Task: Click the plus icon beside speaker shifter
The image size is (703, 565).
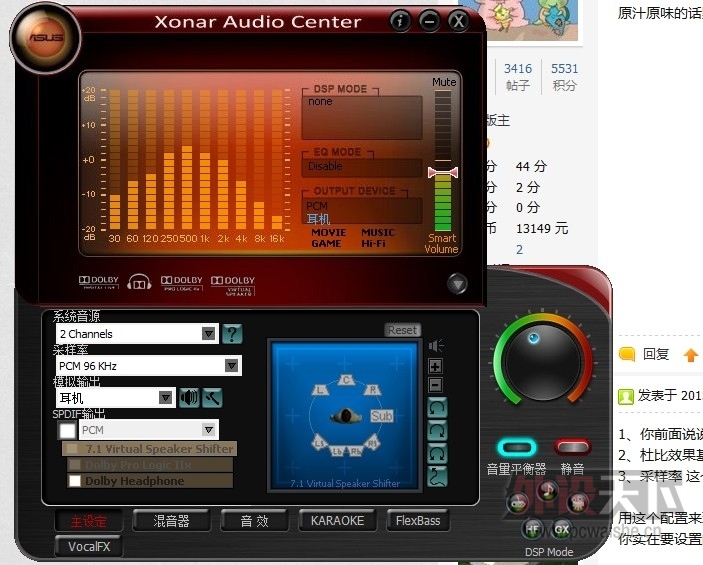Action: [x=436, y=366]
